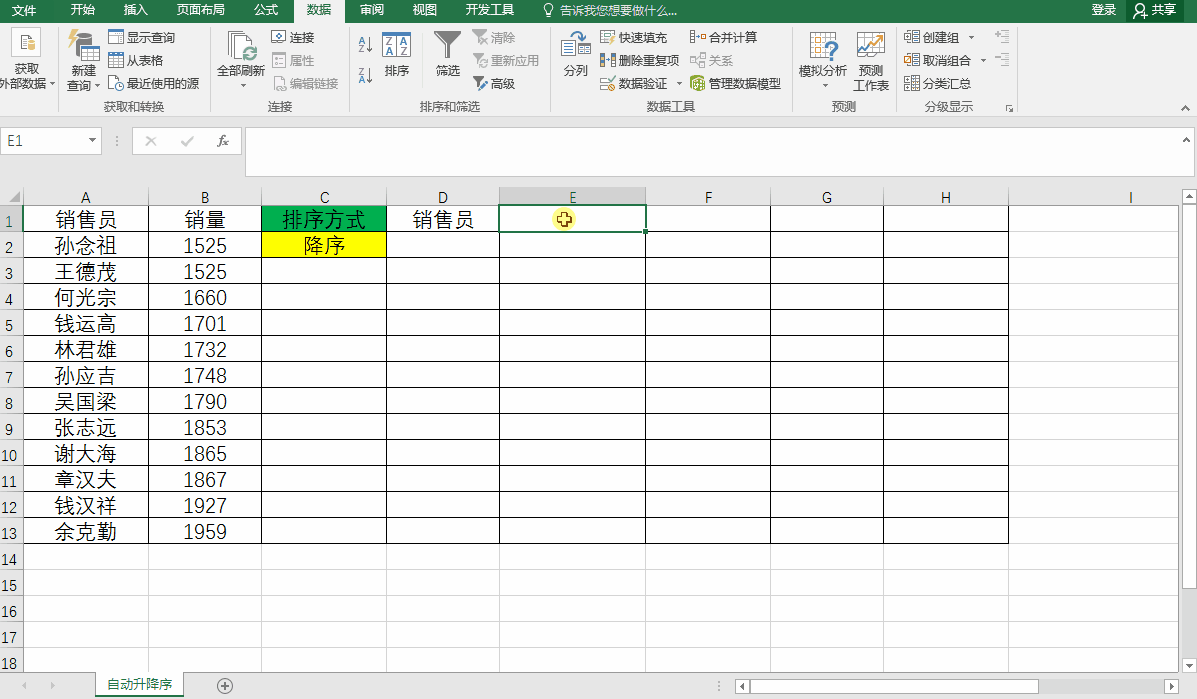
Task: Switch to the View tab
Action: pos(424,10)
